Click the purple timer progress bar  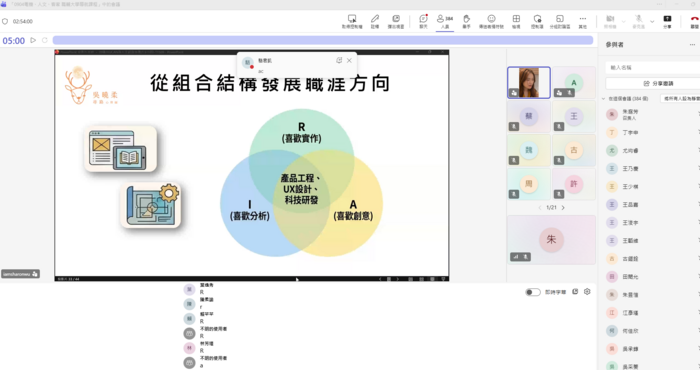point(323,40)
